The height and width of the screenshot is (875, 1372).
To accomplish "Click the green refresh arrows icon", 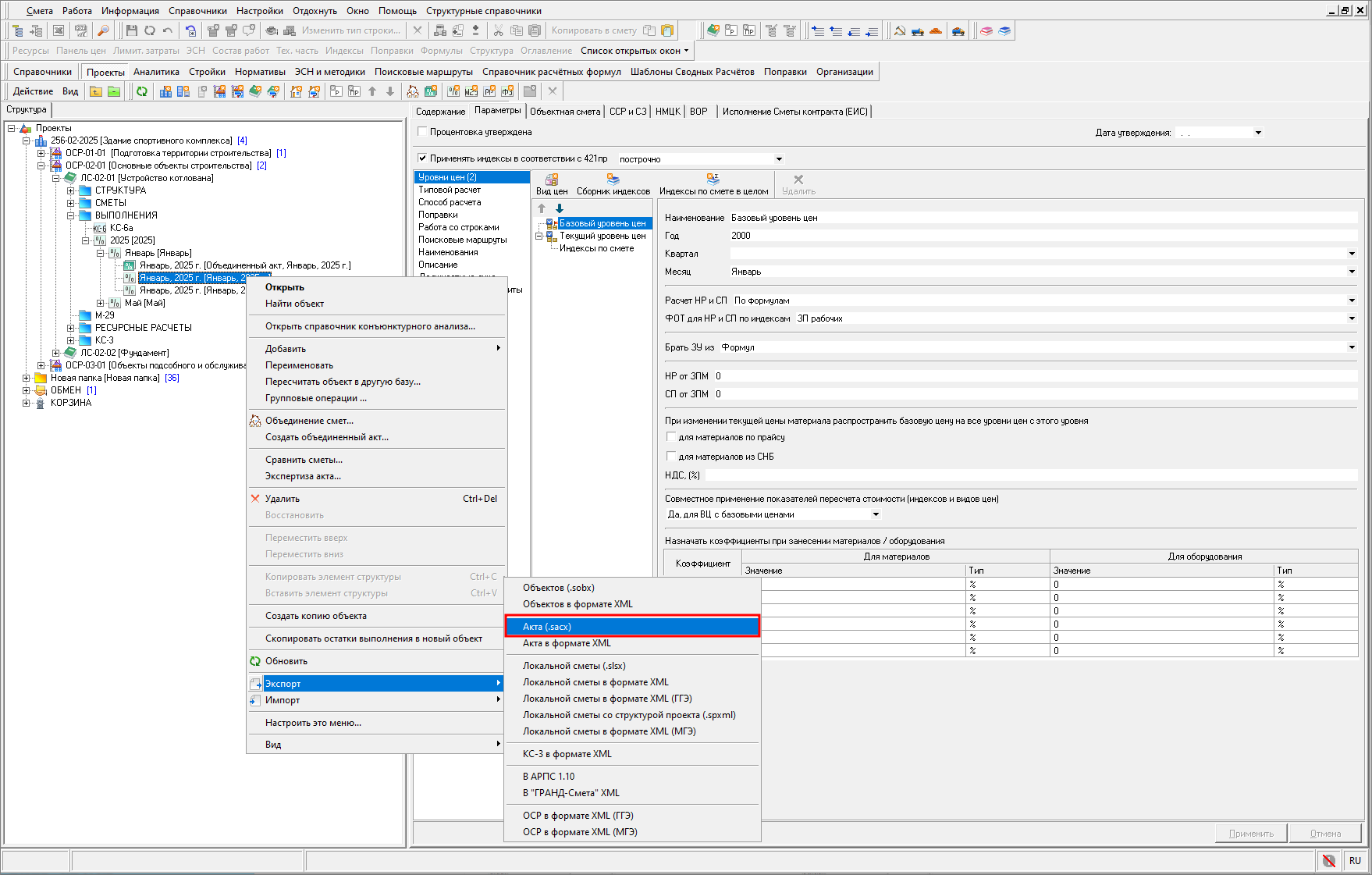I will pos(141,91).
